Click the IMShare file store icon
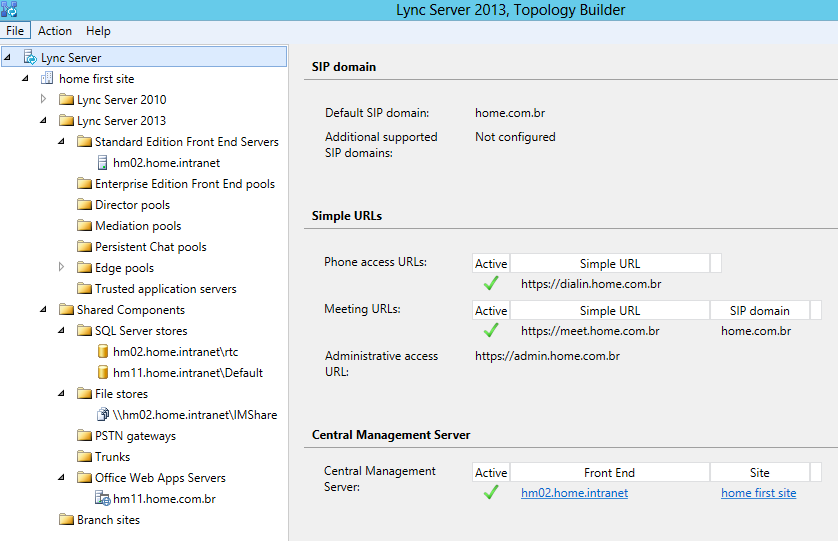The height and width of the screenshot is (541, 838). (x=102, y=415)
